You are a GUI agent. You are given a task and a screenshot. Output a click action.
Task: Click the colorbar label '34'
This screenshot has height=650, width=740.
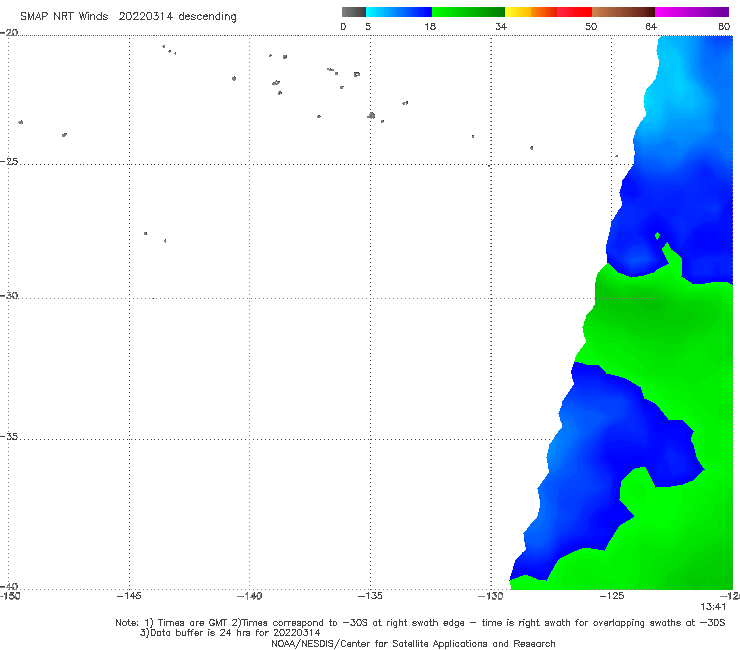point(501,27)
